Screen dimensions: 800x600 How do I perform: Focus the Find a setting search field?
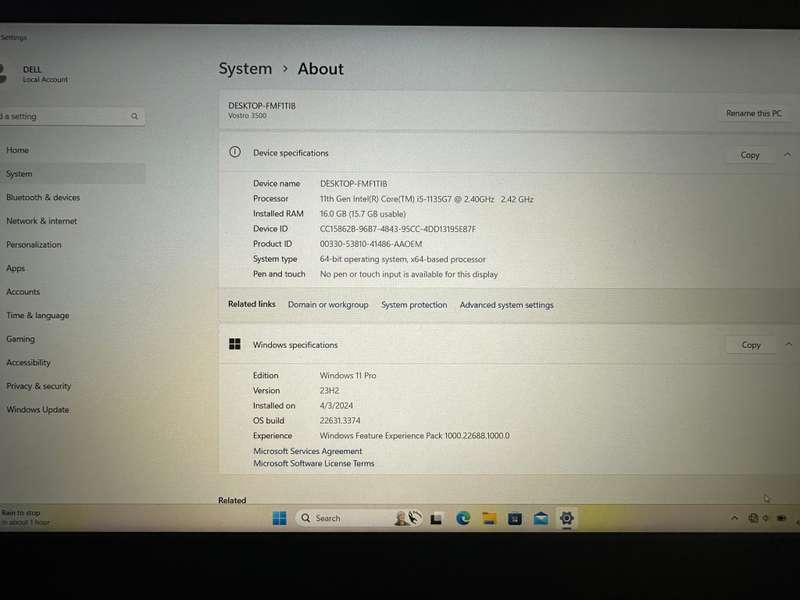[x=71, y=116]
